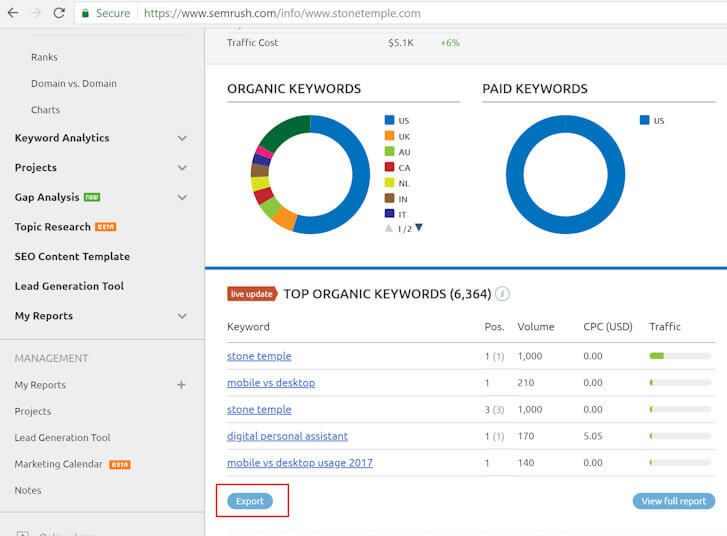Open Lead Generation Tool under Management
The width and height of the screenshot is (727, 536).
[62, 437]
